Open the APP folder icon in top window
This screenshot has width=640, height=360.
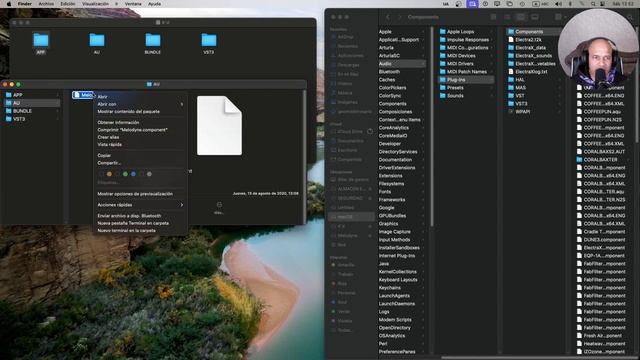pyautogui.click(x=41, y=40)
